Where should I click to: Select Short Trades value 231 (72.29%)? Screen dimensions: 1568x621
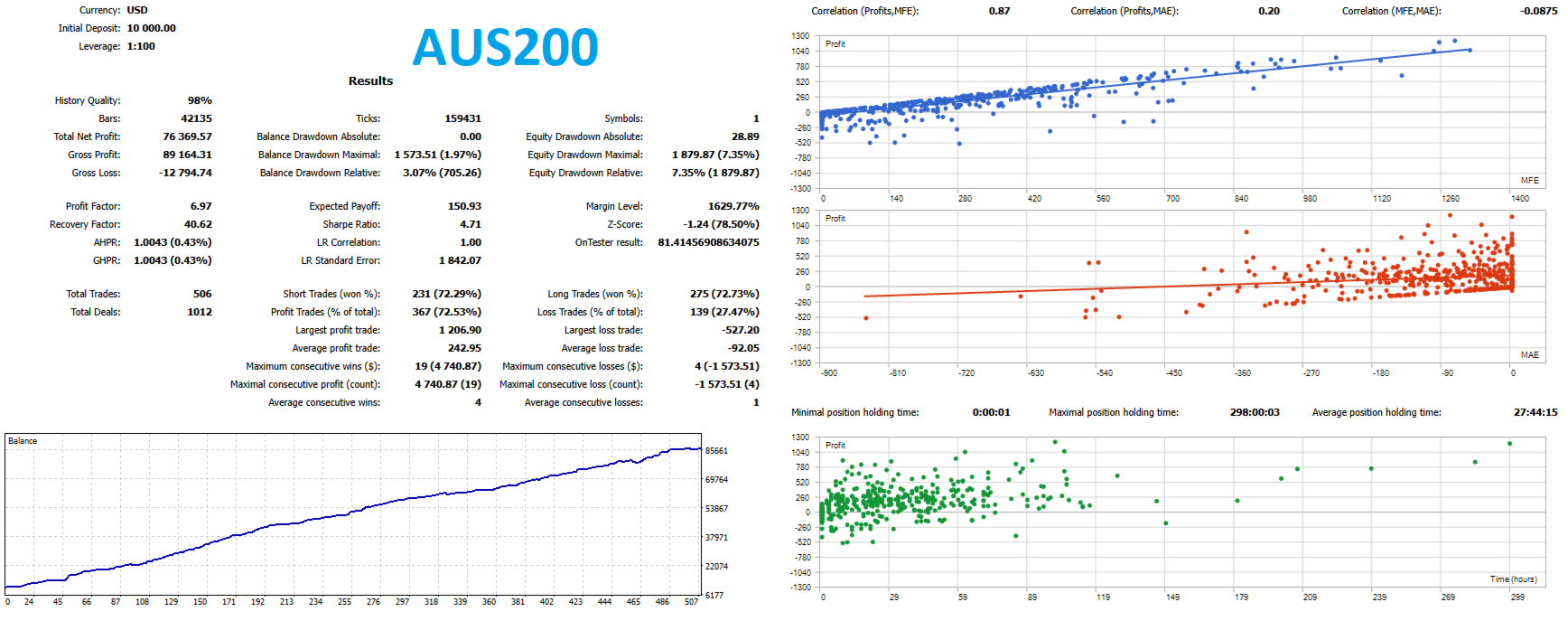coord(446,295)
